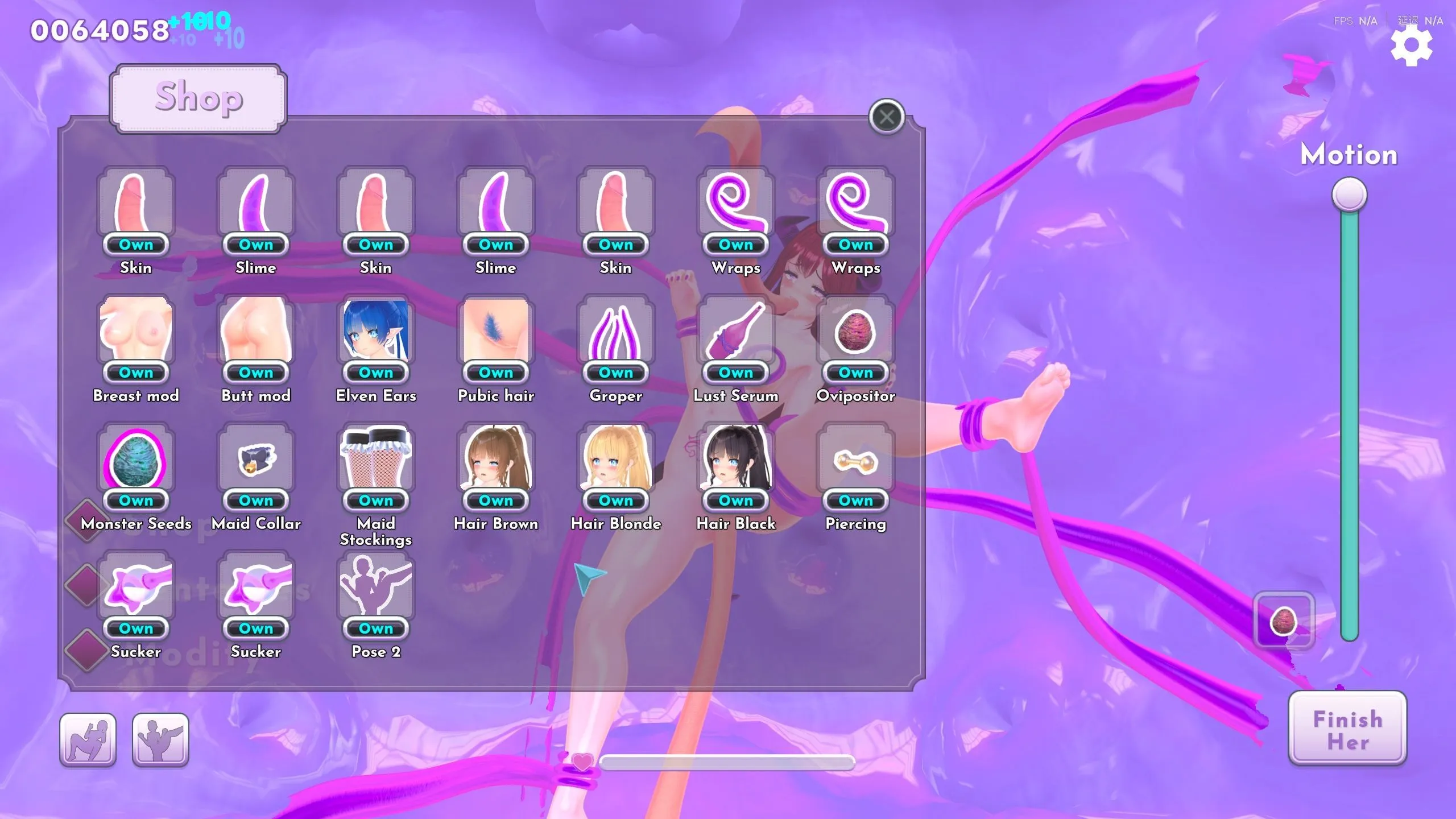Choose the Hair Brown portrait
This screenshot has width=1456, height=819.
click(x=496, y=457)
